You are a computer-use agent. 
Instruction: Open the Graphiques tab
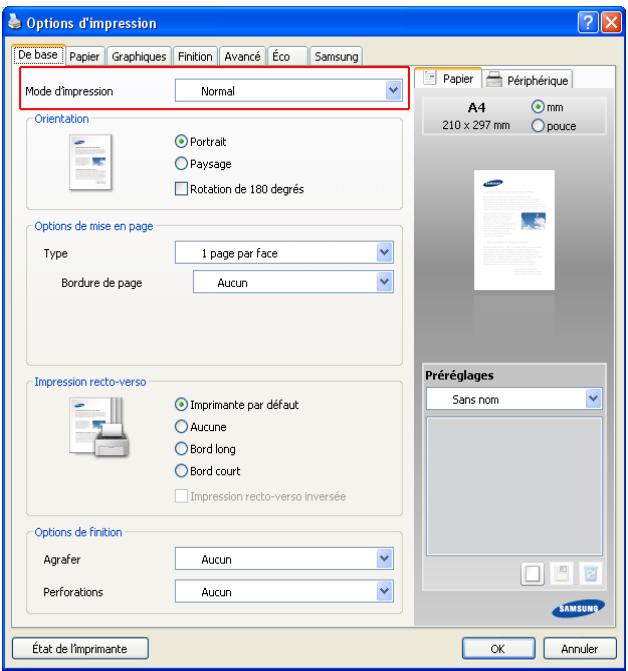click(139, 56)
